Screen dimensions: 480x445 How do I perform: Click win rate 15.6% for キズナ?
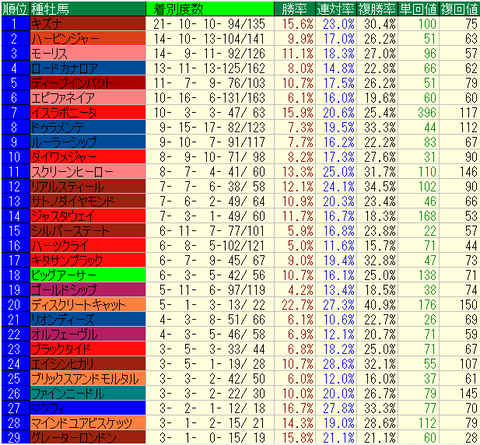(298, 24)
